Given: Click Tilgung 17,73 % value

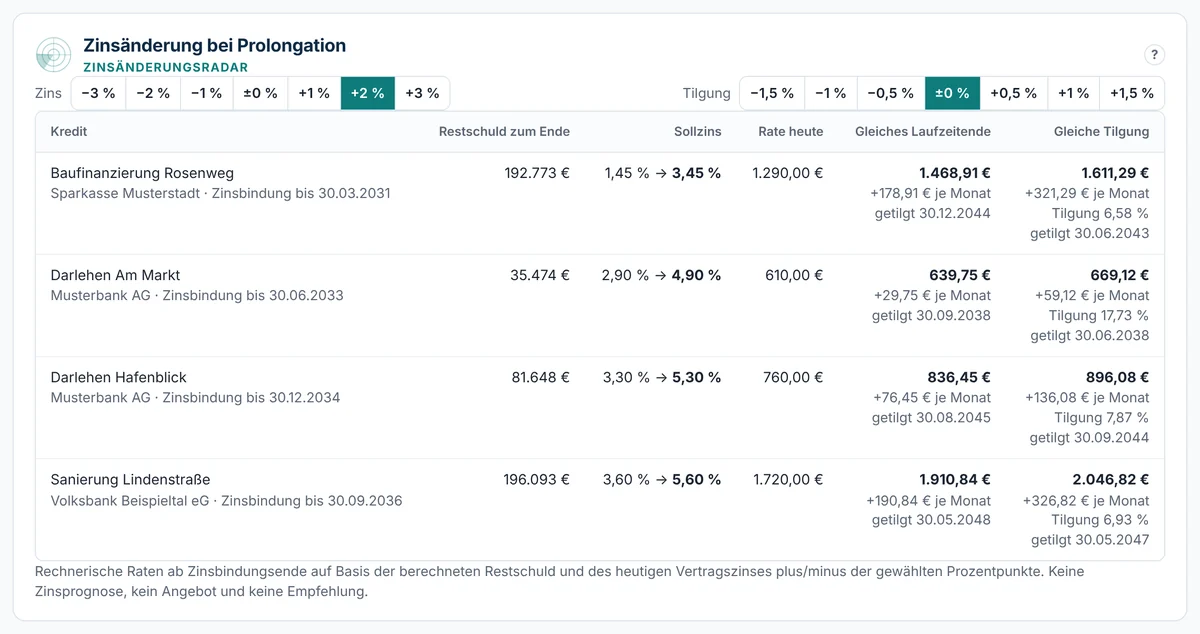Looking at the screenshot, I should (1099, 315).
